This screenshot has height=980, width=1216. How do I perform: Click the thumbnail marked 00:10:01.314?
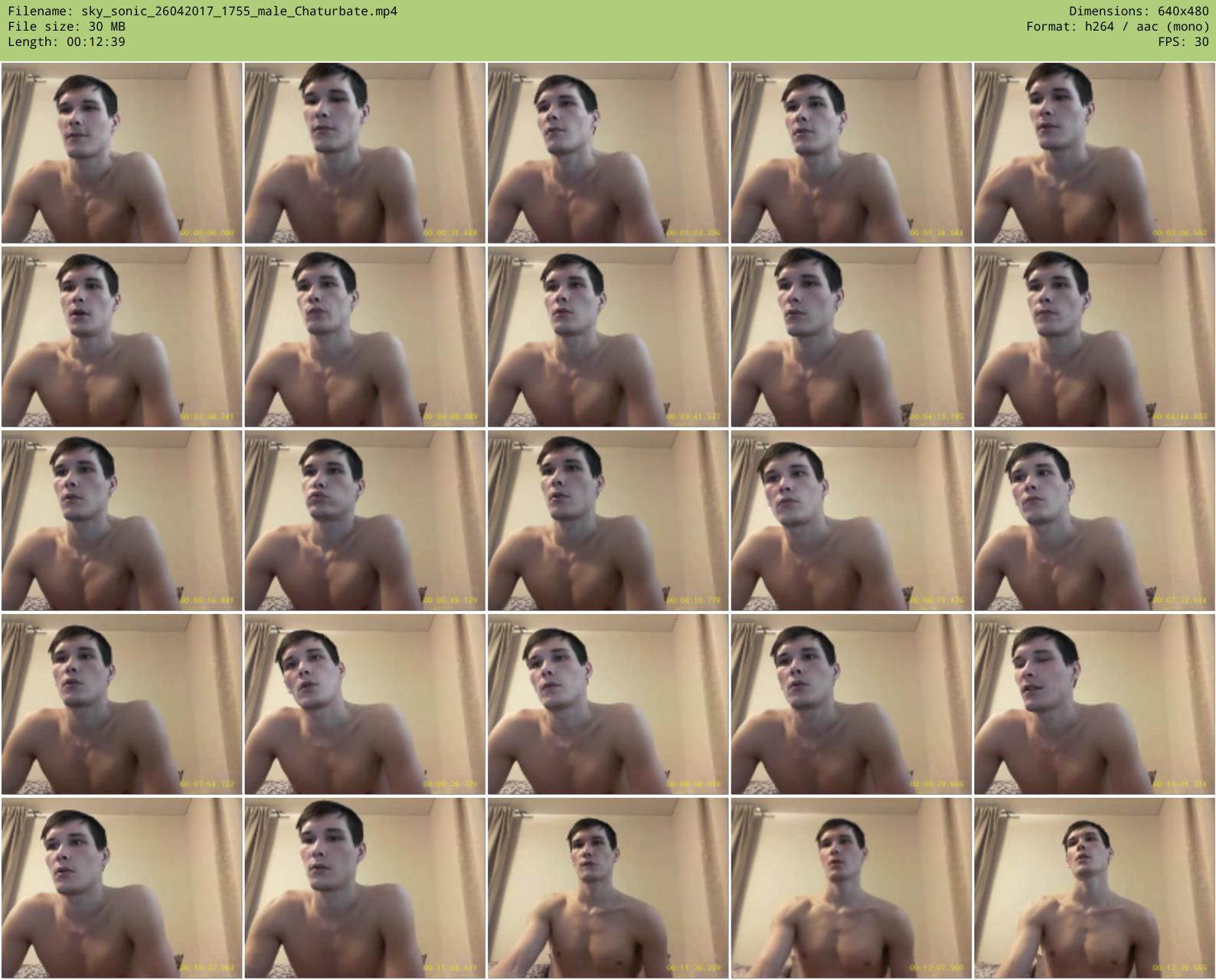tap(1094, 704)
